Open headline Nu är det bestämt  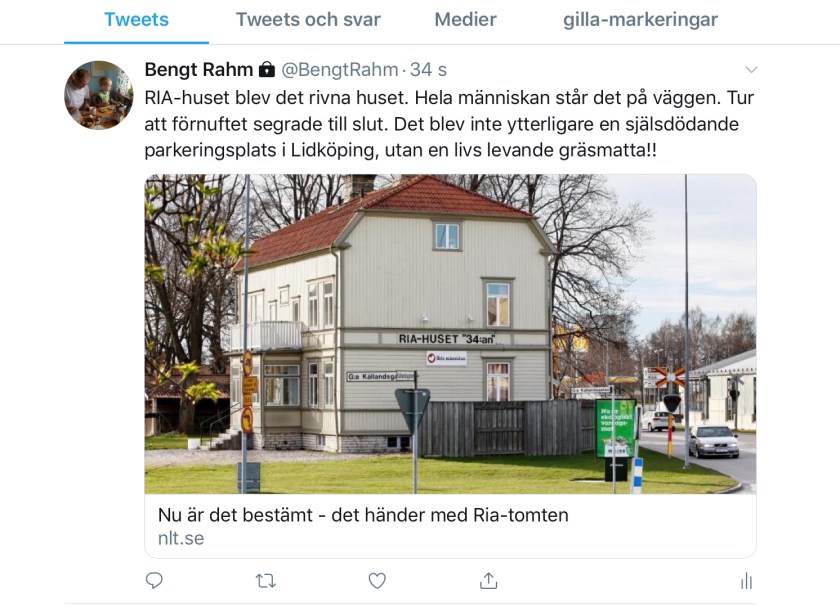click(x=363, y=515)
